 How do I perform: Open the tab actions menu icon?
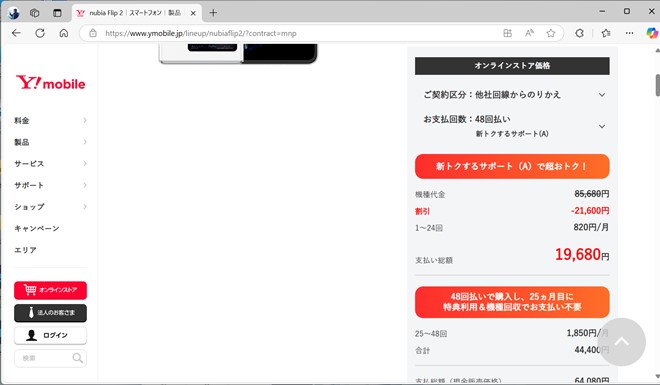[x=57, y=13]
